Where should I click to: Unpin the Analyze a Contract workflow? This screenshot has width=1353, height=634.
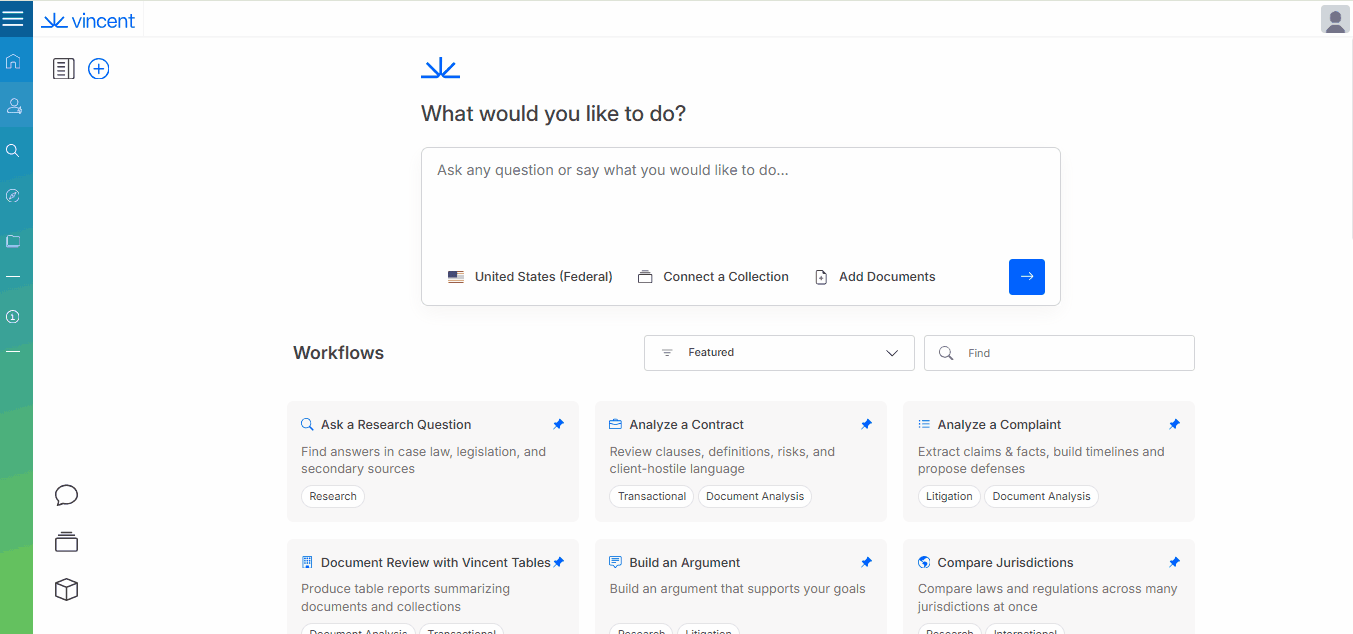click(x=866, y=424)
